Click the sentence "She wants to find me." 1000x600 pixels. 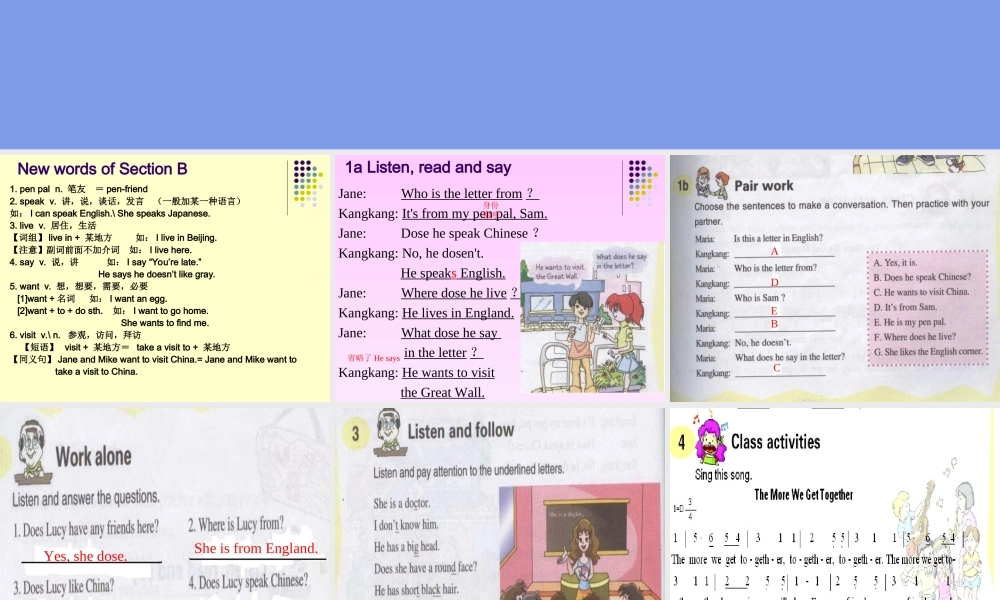click(165, 323)
